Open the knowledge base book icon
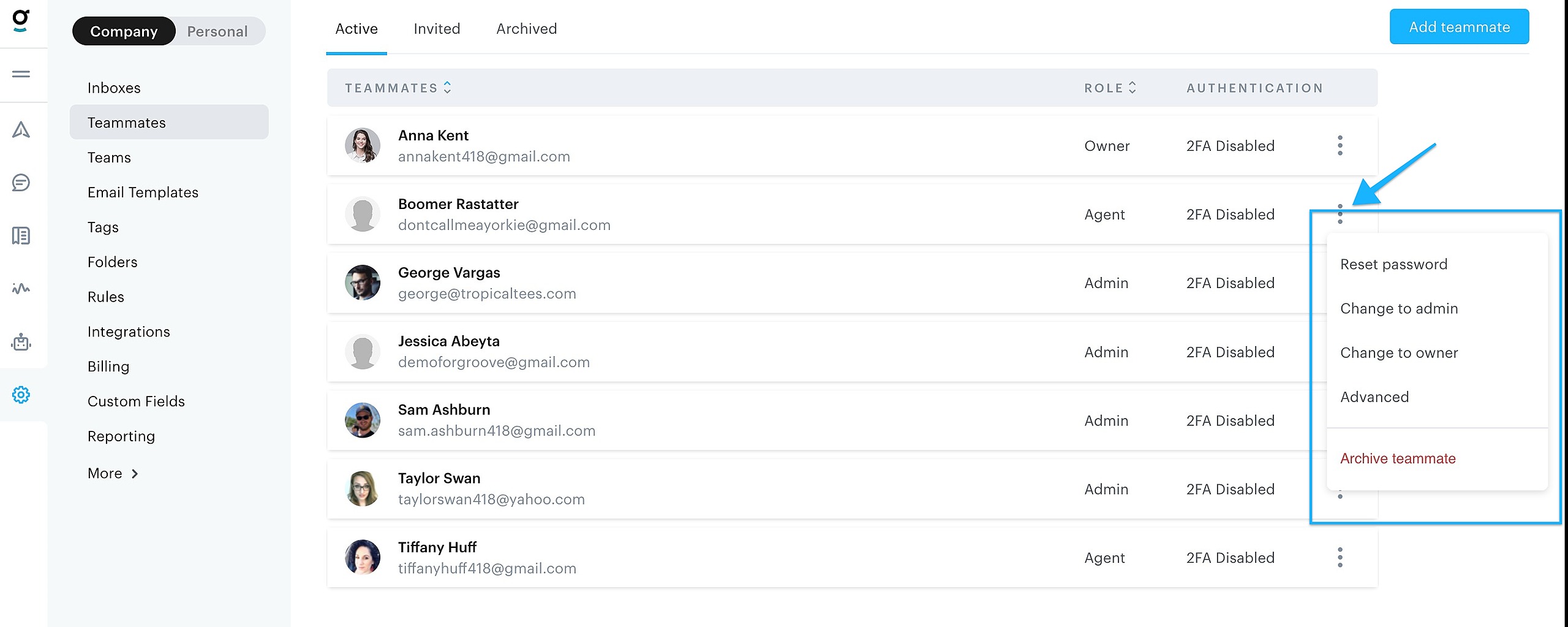 tap(21, 235)
